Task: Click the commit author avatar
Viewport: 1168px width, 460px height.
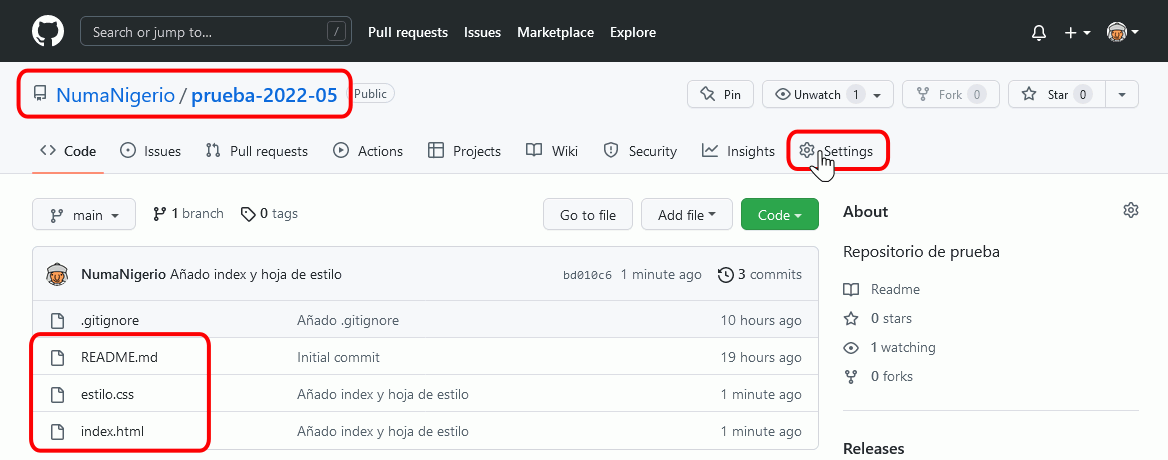Action: click(58, 275)
